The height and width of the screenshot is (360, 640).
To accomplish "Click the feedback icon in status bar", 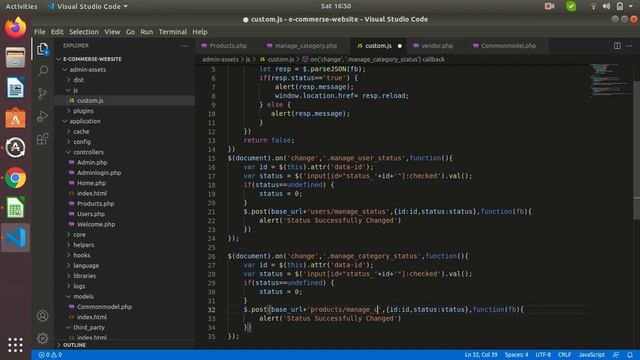I will (x=616, y=355).
